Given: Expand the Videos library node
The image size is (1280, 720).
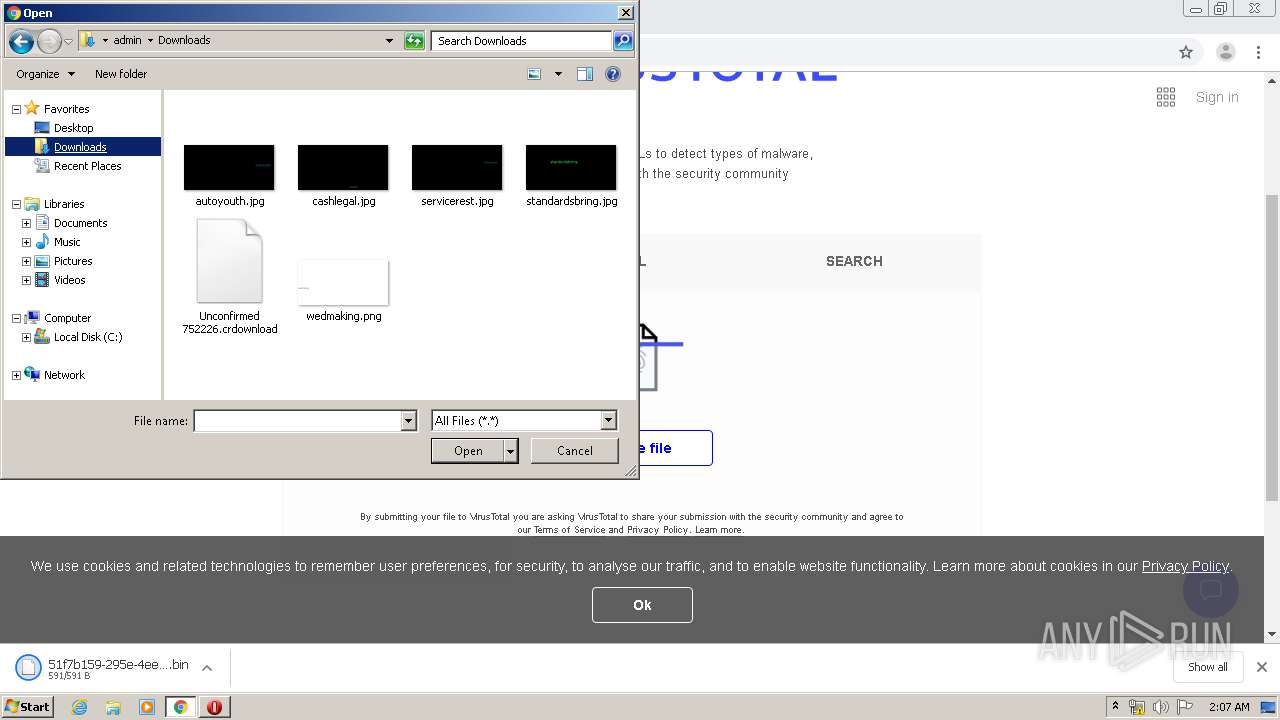Looking at the screenshot, I should (26, 280).
